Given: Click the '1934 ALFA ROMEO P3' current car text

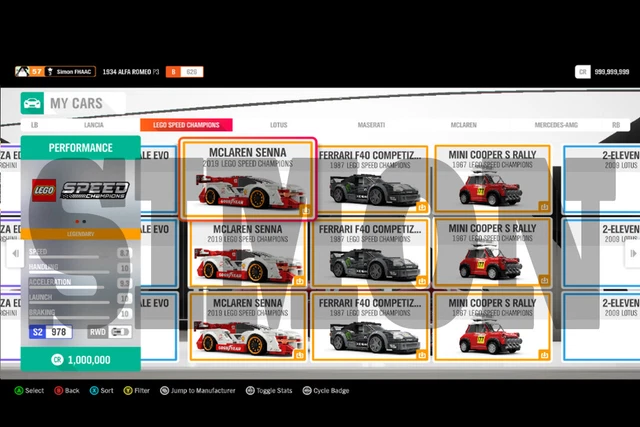Looking at the screenshot, I should click(x=131, y=72).
